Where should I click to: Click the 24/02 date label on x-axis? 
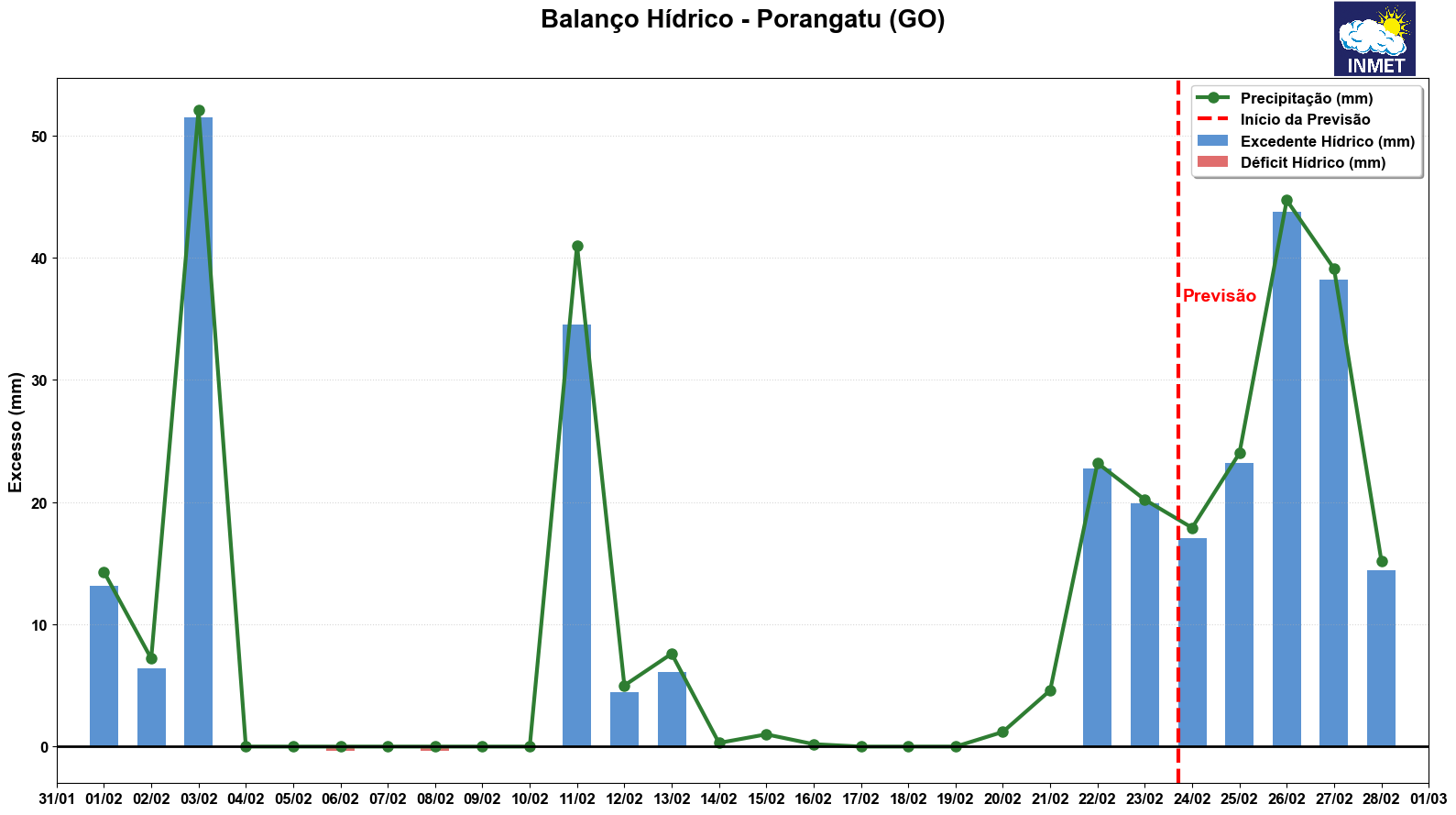pyautogui.click(x=1192, y=798)
